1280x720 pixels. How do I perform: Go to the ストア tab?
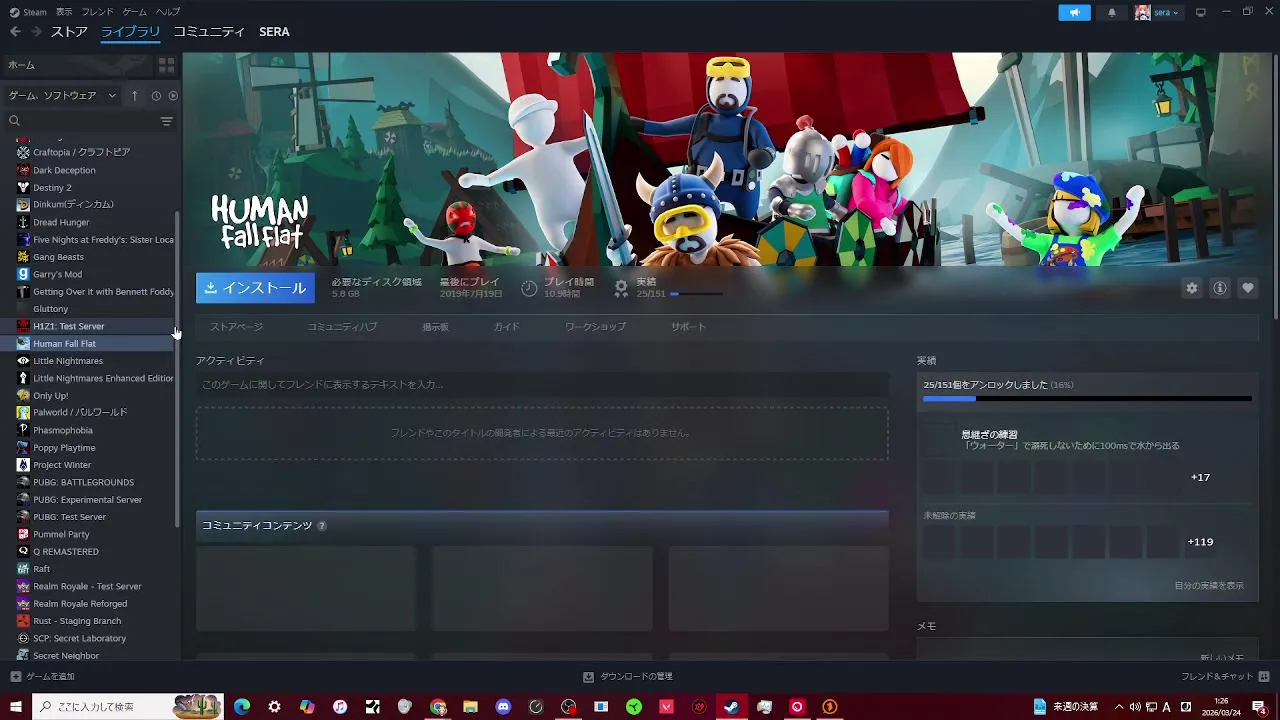point(69,32)
